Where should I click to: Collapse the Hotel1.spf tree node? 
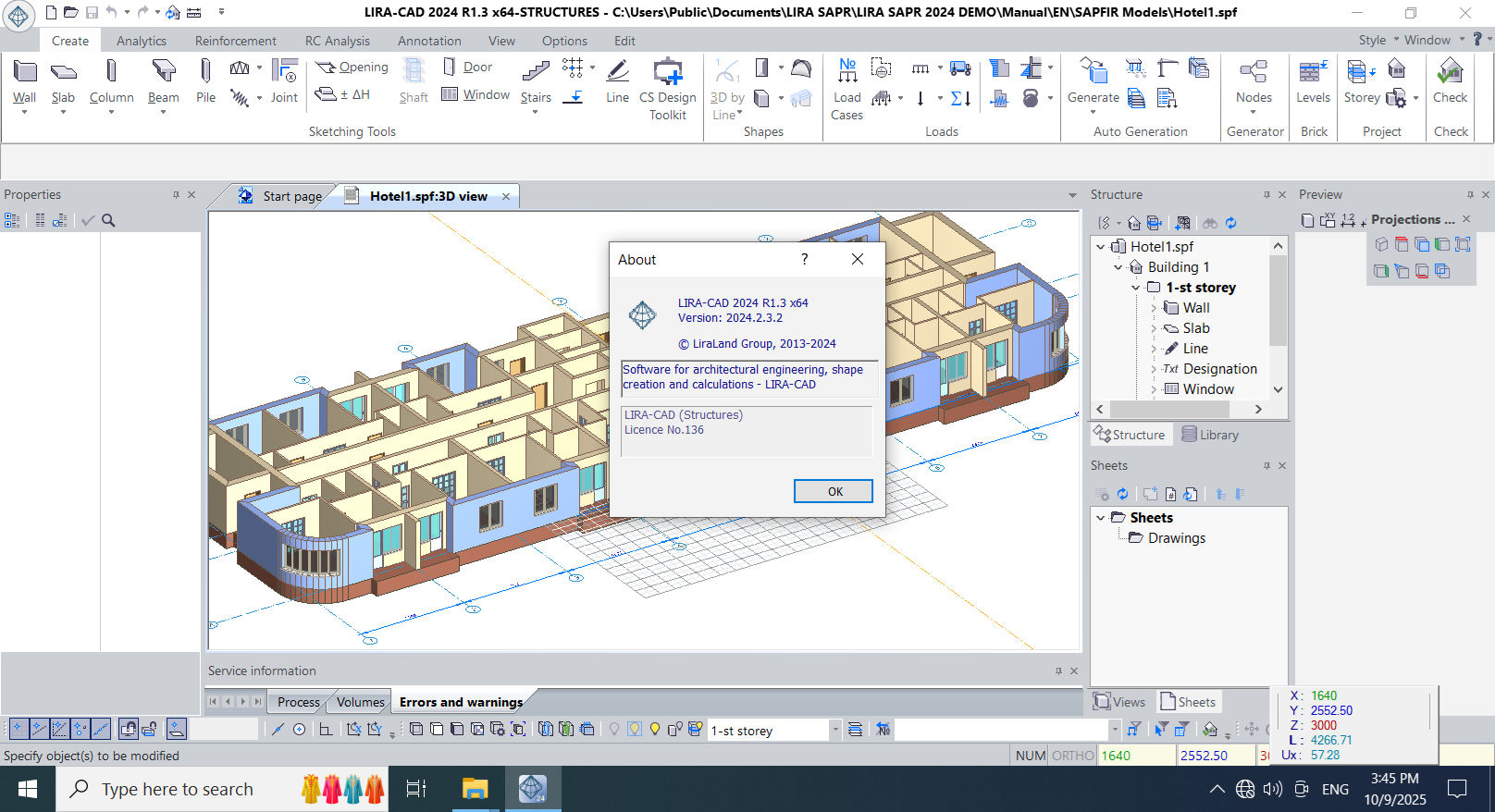point(1100,247)
